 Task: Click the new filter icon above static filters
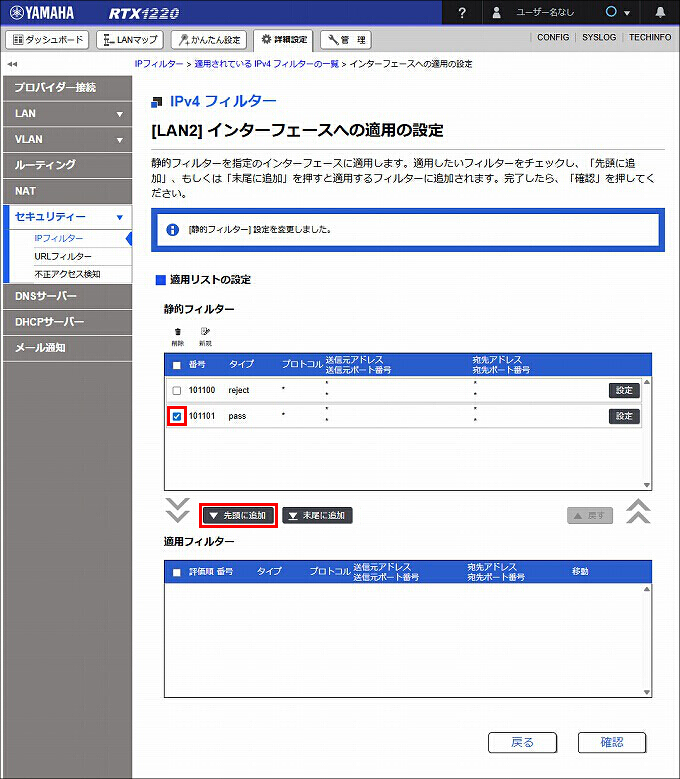point(205,336)
